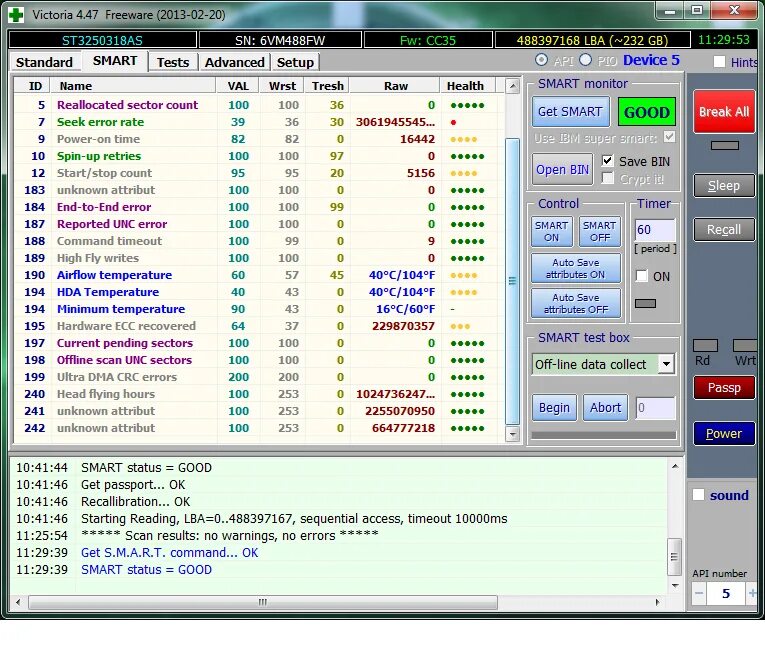765x648 pixels.
Task: Click the log horizontal scrollbar thumb
Action: 263,602
